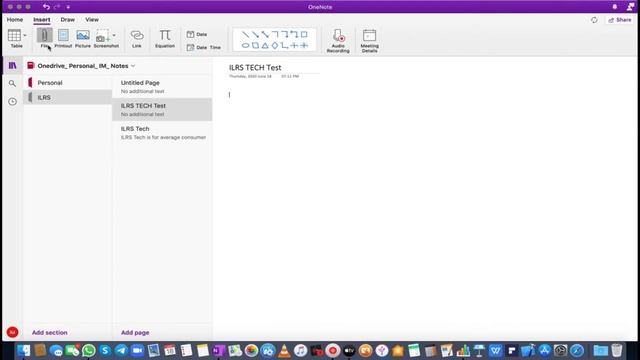Open the Table dropdown arrow
The width and height of the screenshot is (640, 360).
click(25, 36)
